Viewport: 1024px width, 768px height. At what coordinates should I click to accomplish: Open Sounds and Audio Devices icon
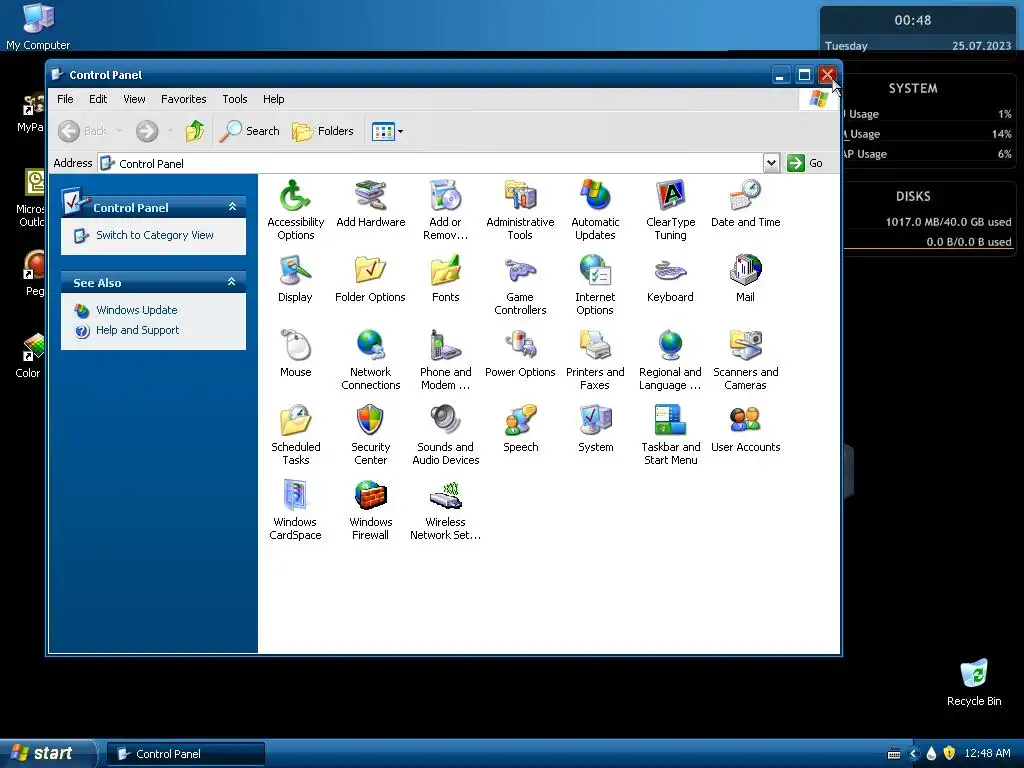[x=445, y=421]
